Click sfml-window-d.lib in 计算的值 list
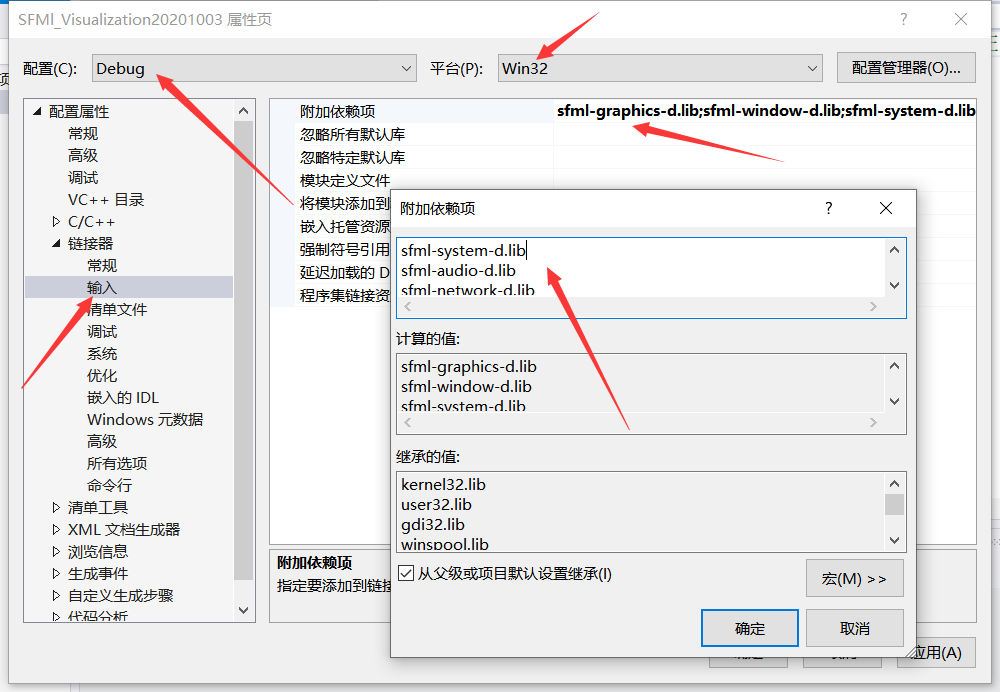The height and width of the screenshot is (692, 1000). [x=466, y=386]
